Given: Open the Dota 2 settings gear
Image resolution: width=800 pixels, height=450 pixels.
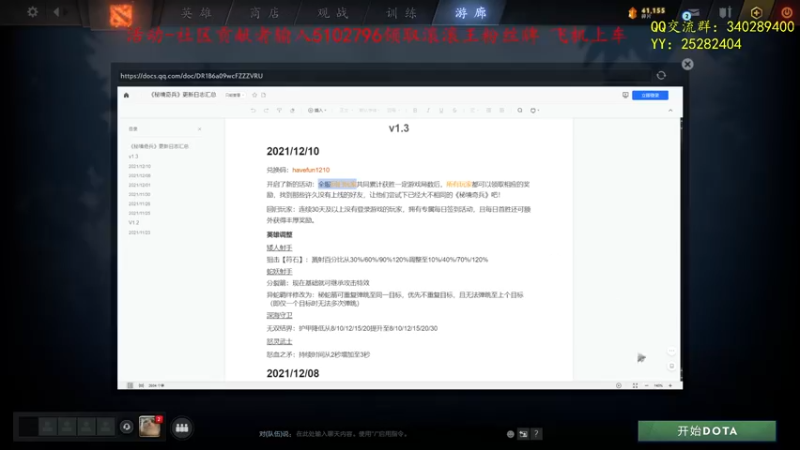Looking at the screenshot, I should pos(32,12).
